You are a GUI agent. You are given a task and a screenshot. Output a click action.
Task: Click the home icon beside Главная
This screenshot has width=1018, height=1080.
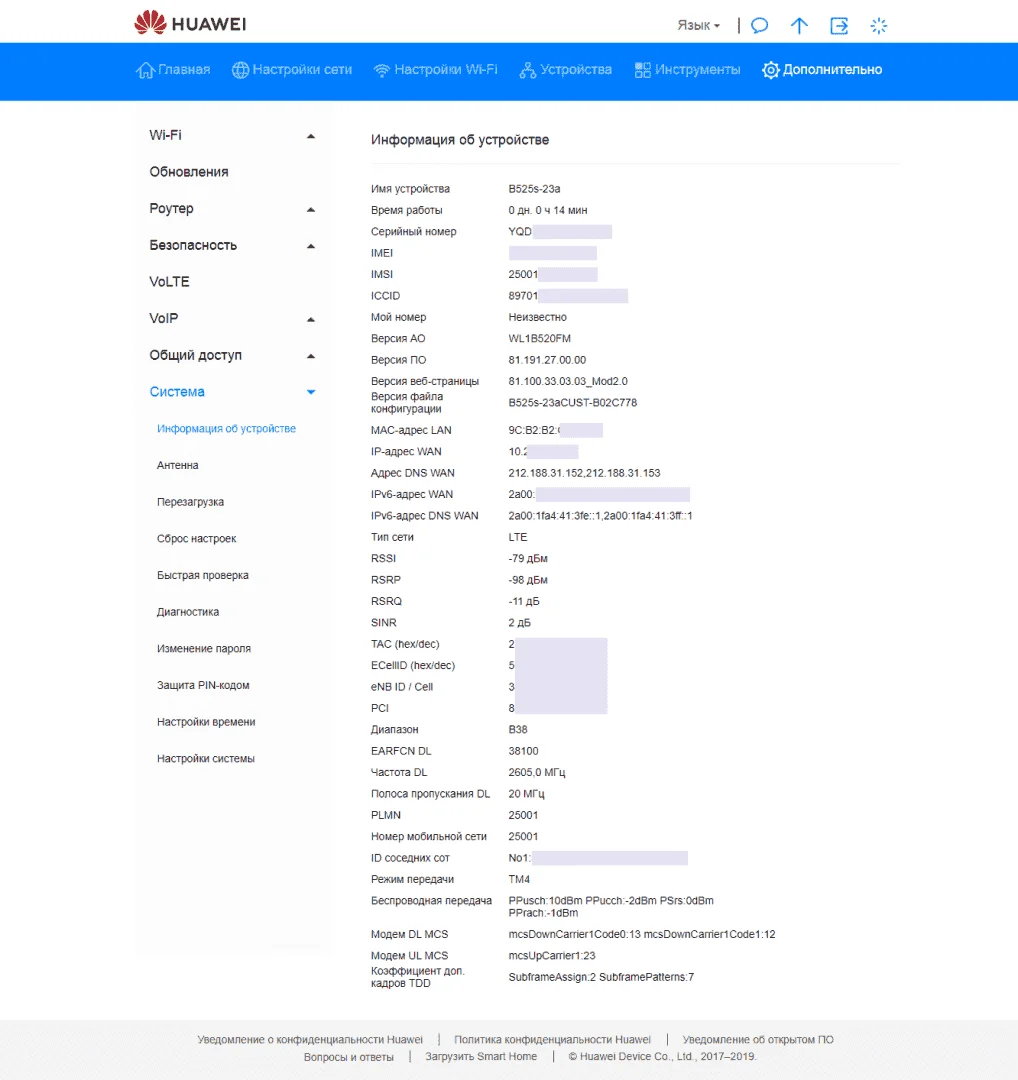tap(145, 70)
